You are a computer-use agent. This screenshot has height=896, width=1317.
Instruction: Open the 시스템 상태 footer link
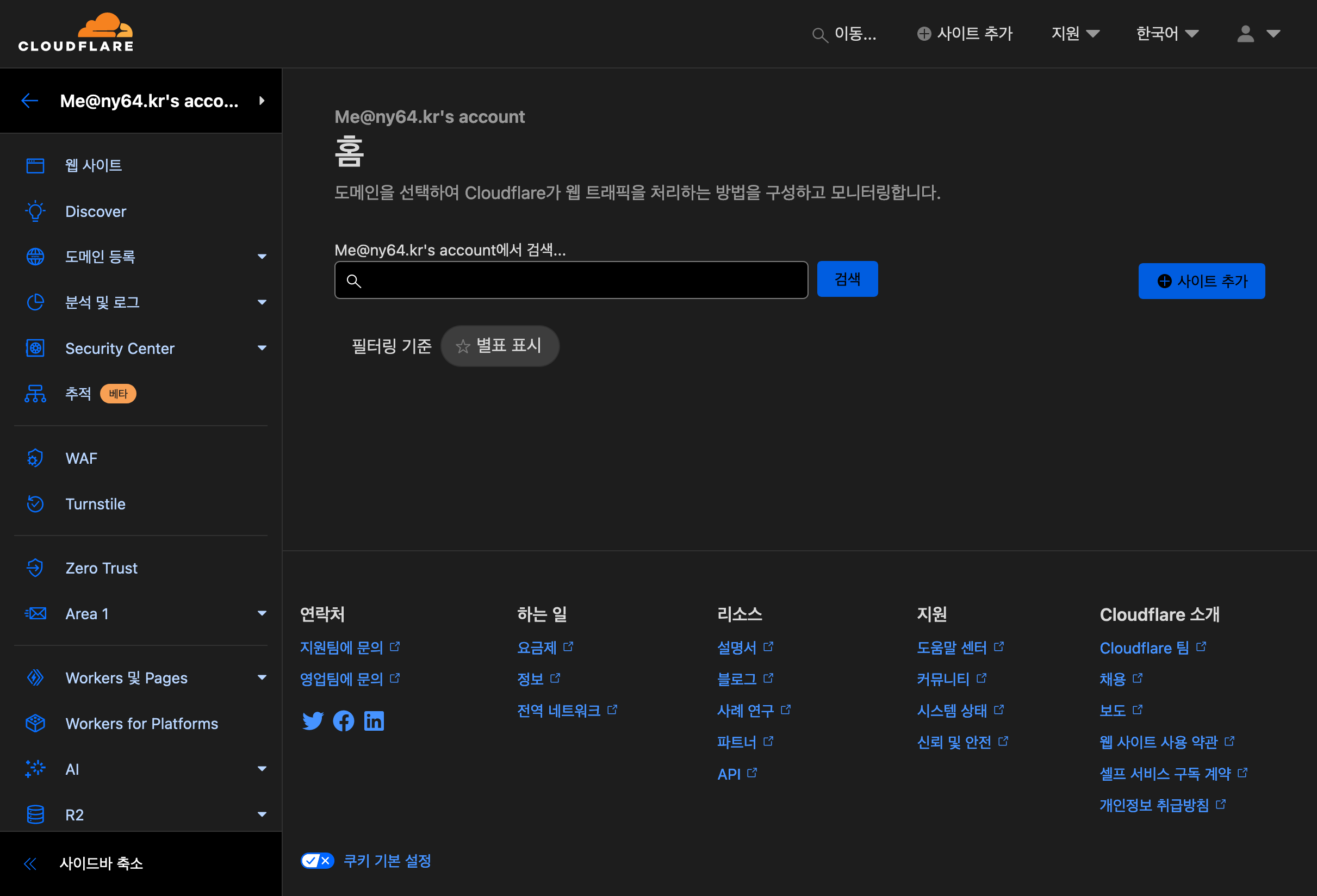tap(960, 711)
